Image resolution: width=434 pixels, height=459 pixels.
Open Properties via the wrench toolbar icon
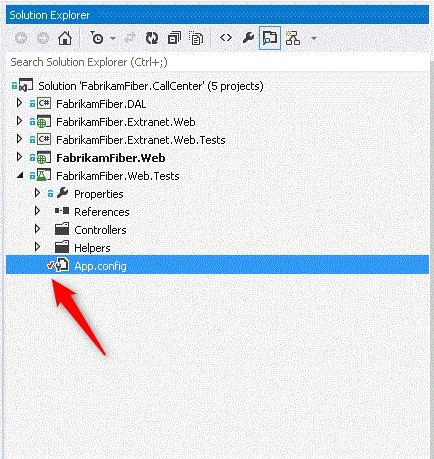click(248, 38)
